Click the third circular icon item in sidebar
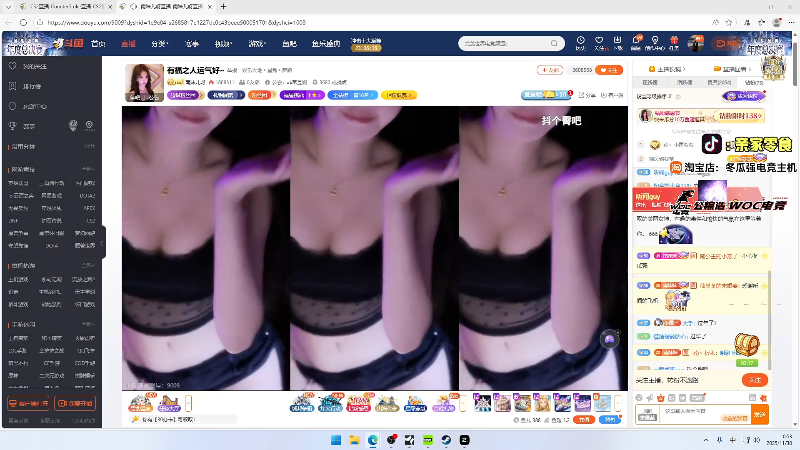The height and width of the screenshot is (450, 800). click(28, 106)
